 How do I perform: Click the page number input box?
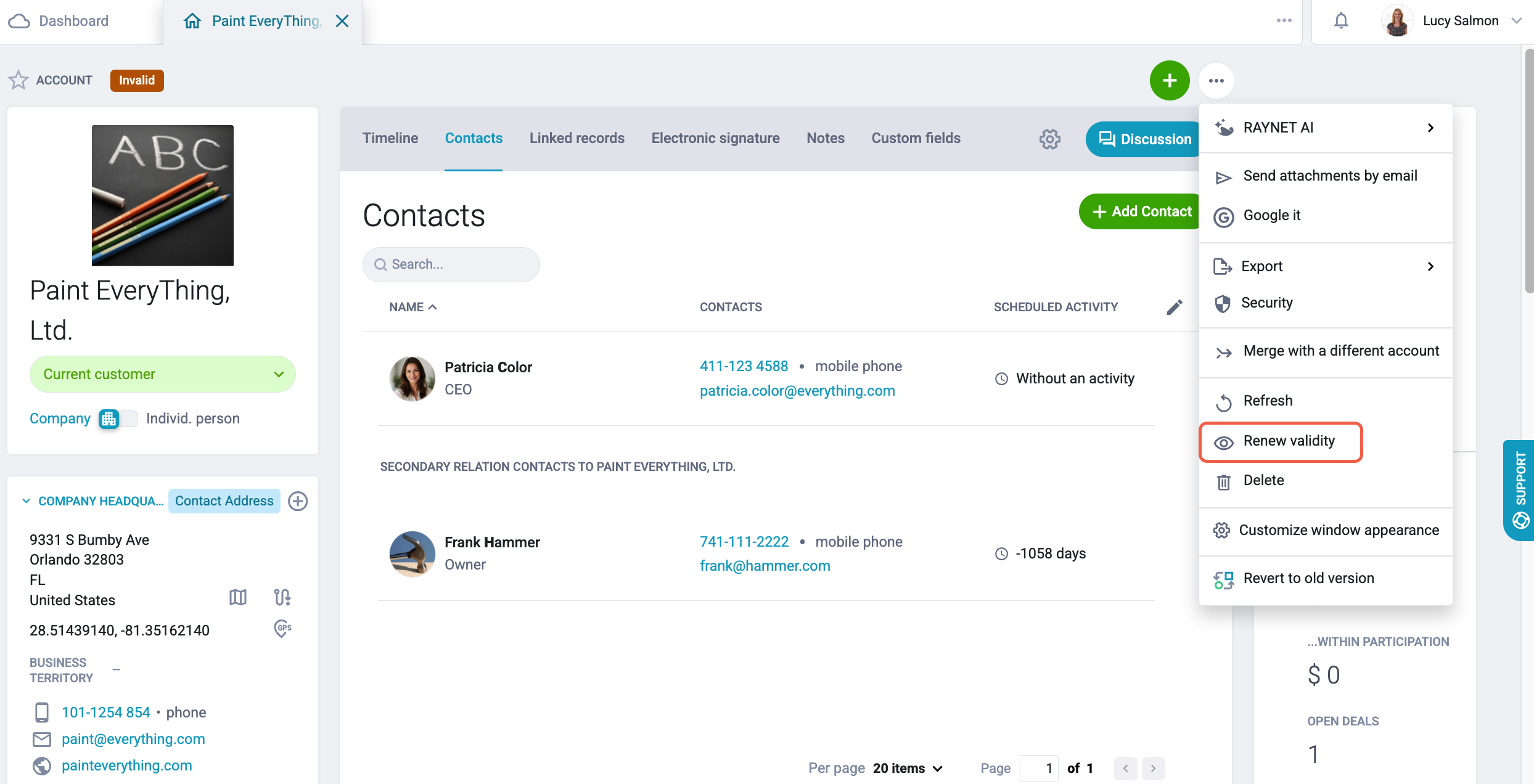coord(1039,768)
